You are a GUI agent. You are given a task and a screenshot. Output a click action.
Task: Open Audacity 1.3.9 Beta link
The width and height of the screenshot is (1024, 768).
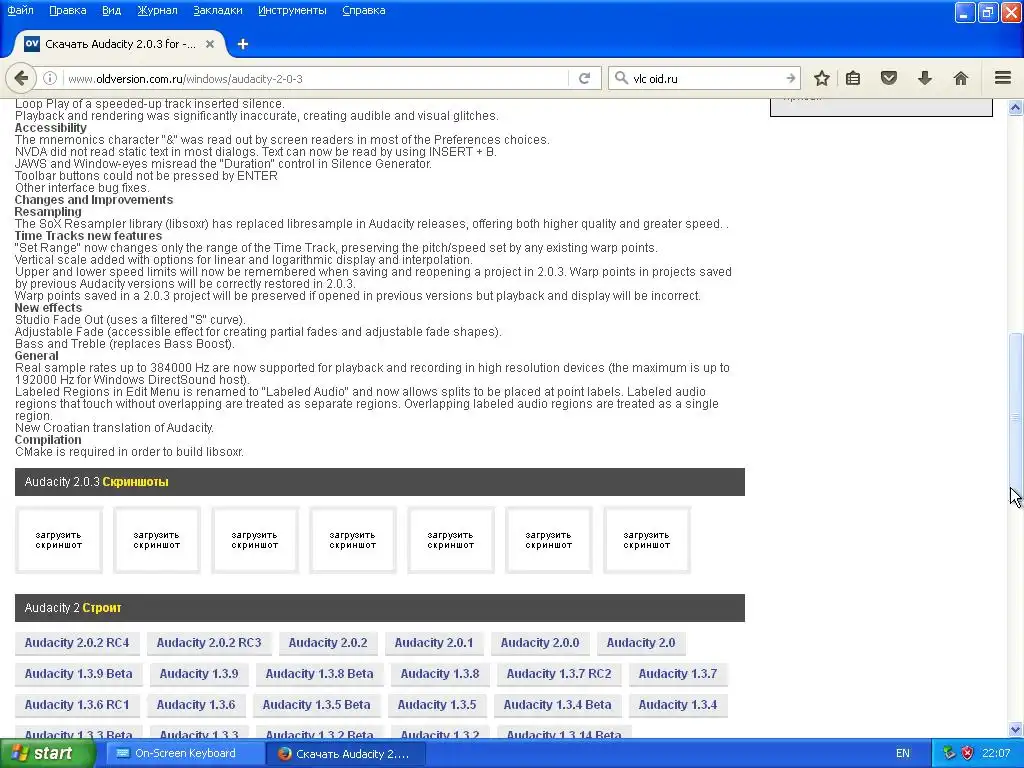point(78,674)
